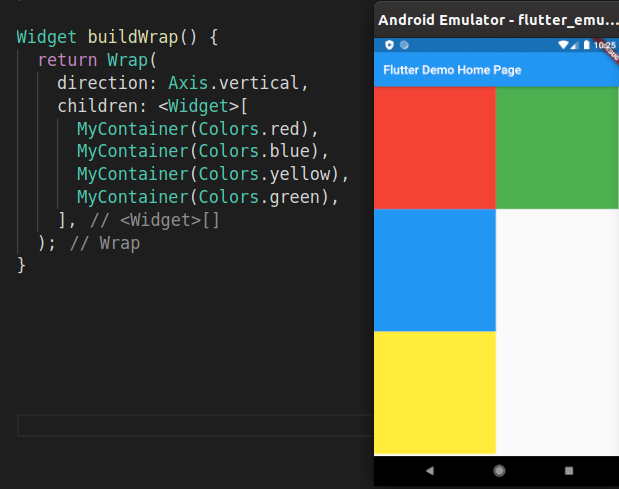The height and width of the screenshot is (489, 619).
Task: Click the buildWrap function name
Action: pyautogui.click(x=133, y=37)
